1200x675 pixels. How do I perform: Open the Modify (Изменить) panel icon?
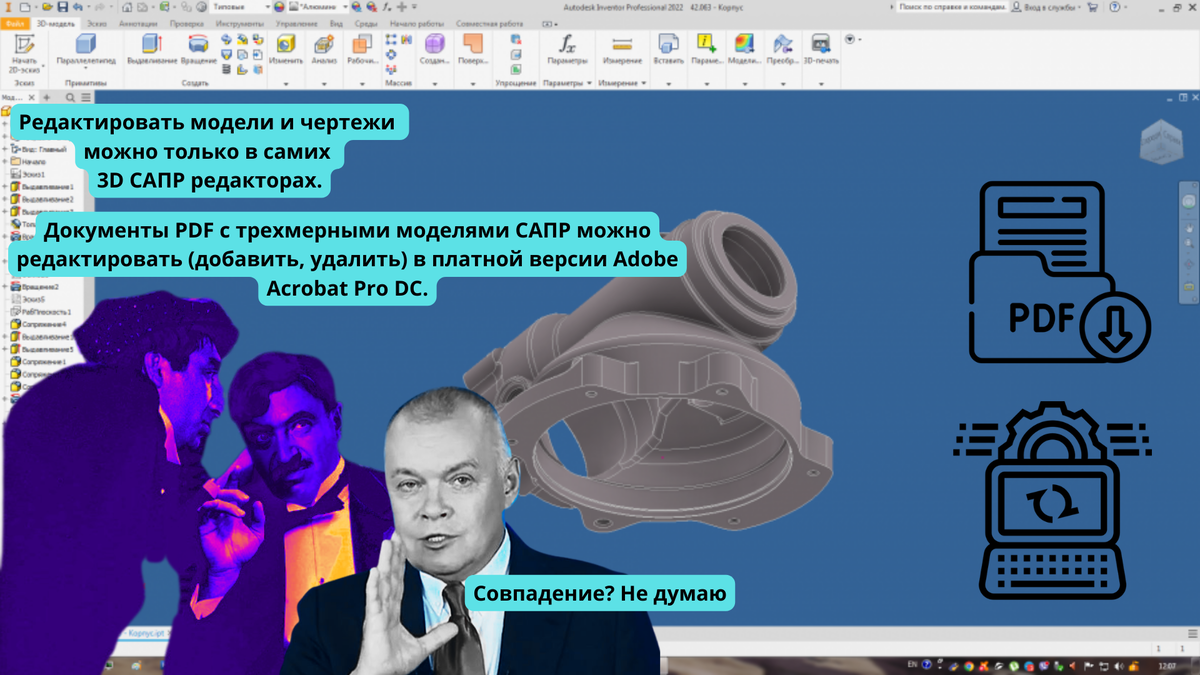pos(285,49)
